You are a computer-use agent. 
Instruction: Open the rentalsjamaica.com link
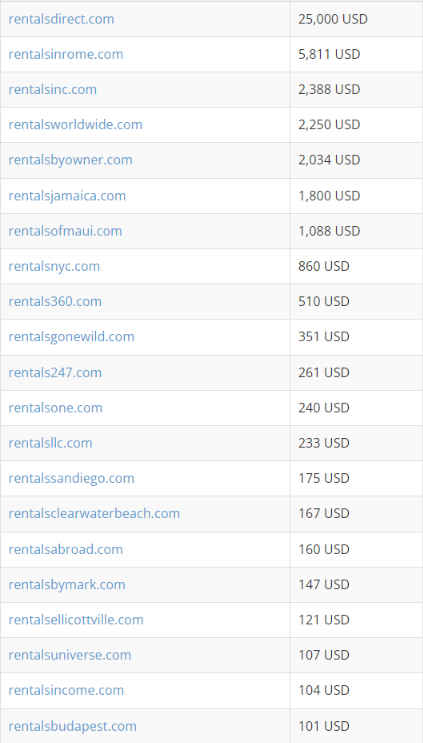67,195
